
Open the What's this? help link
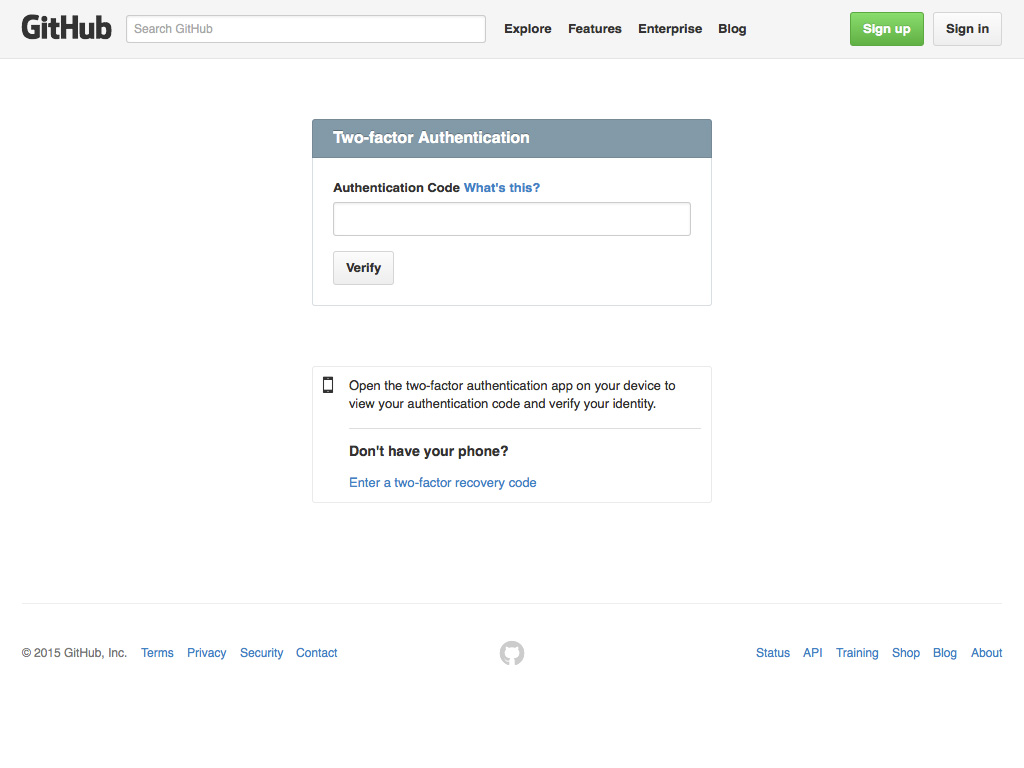pos(501,187)
